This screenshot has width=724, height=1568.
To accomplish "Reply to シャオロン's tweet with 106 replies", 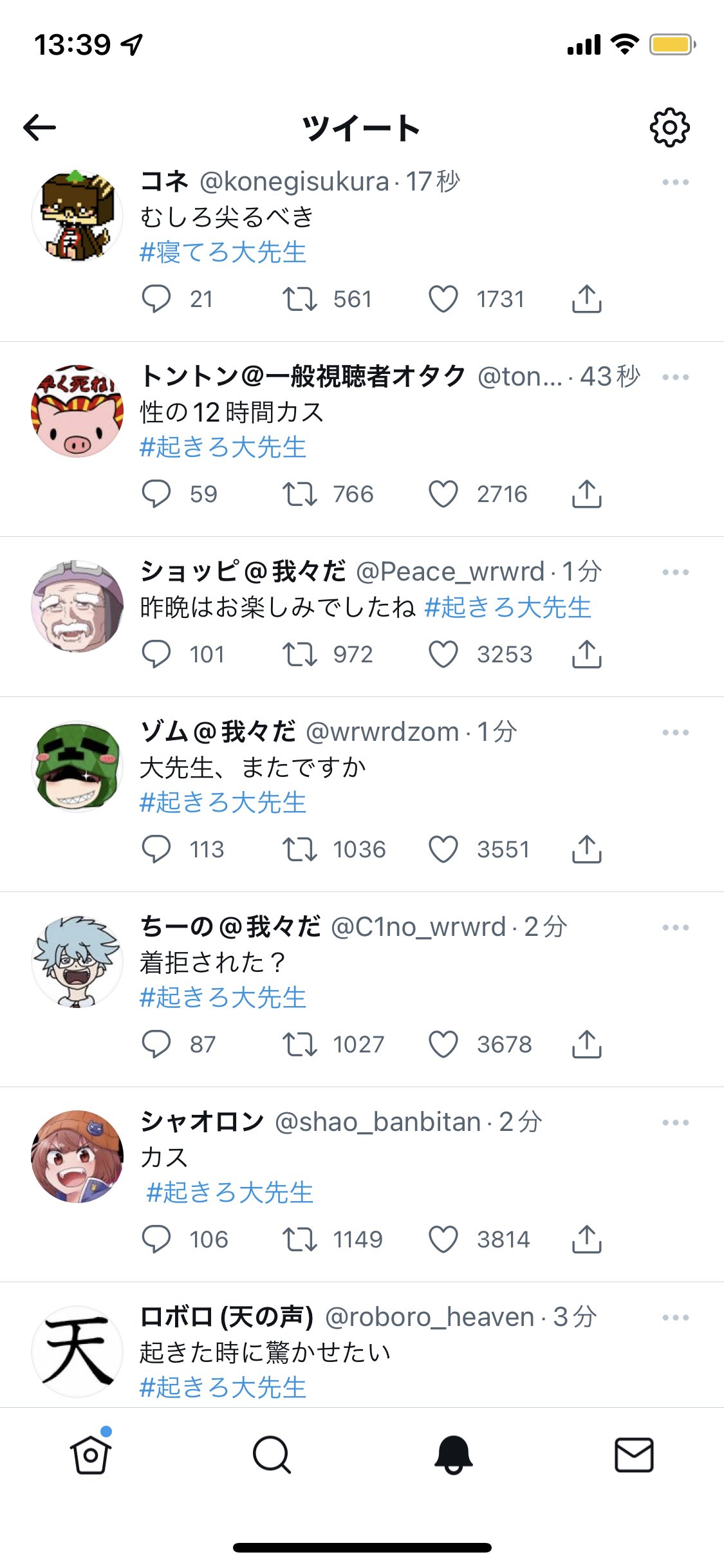I will coord(156,1239).
